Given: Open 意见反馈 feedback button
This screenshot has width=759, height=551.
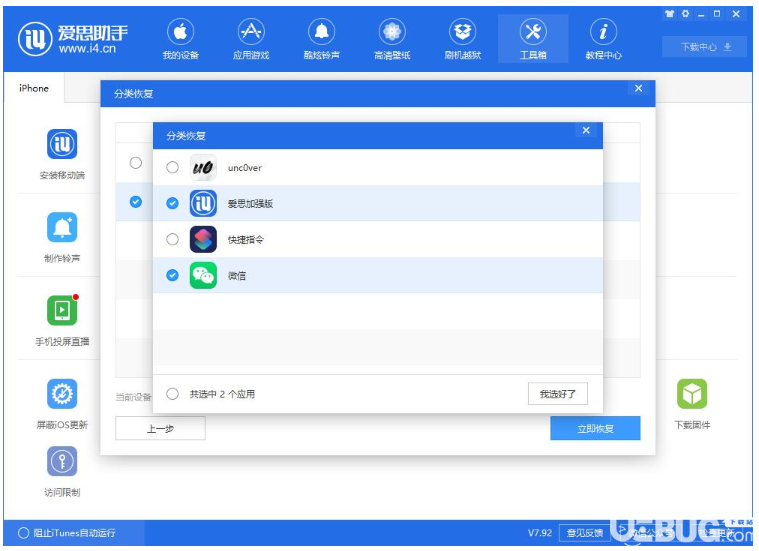Looking at the screenshot, I should [584, 533].
